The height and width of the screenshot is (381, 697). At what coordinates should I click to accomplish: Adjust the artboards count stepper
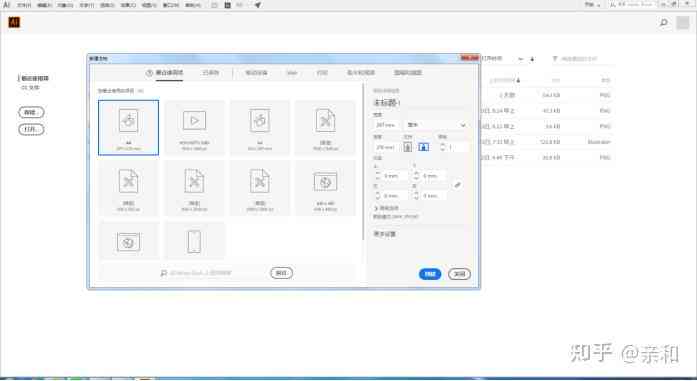tap(442, 147)
